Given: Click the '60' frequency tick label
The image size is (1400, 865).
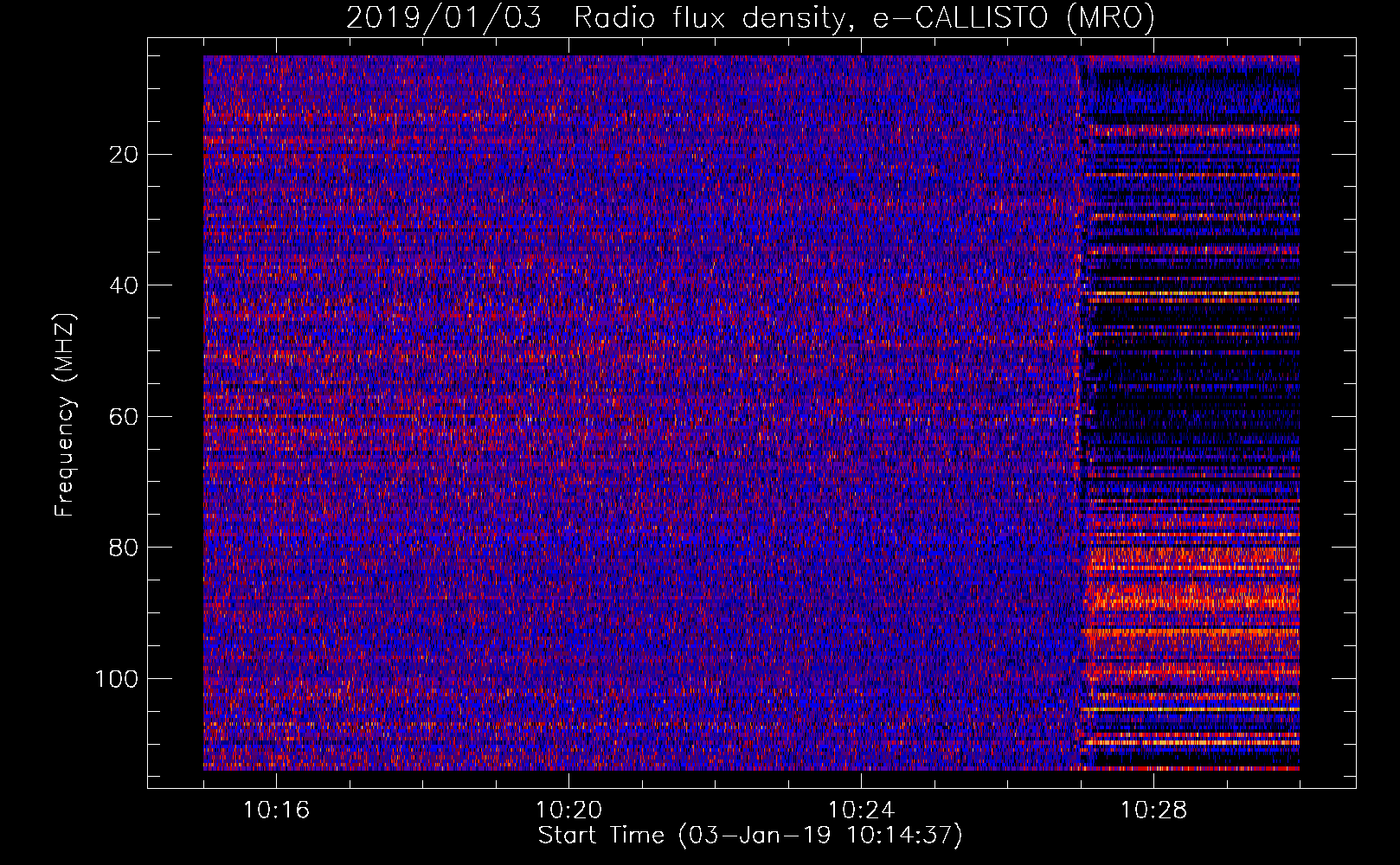Looking at the screenshot, I should point(125,417).
